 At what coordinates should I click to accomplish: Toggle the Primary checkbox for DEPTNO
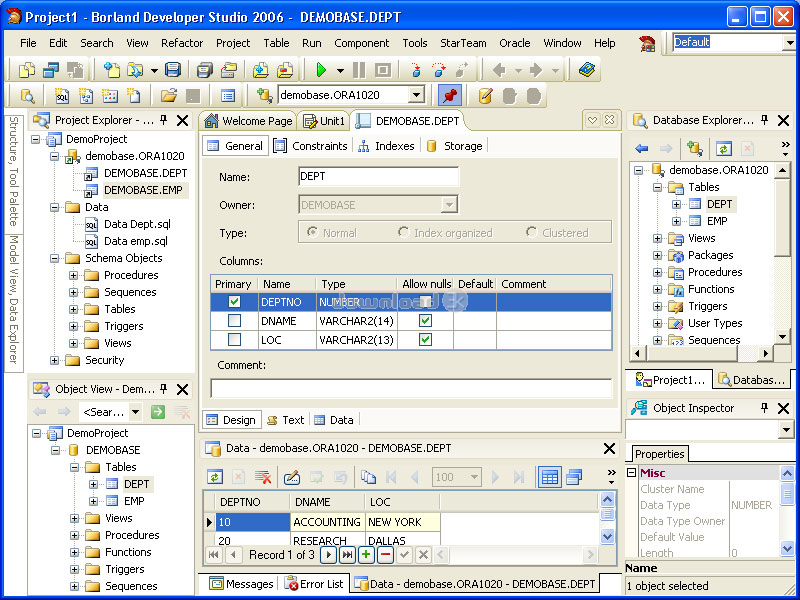coord(234,302)
